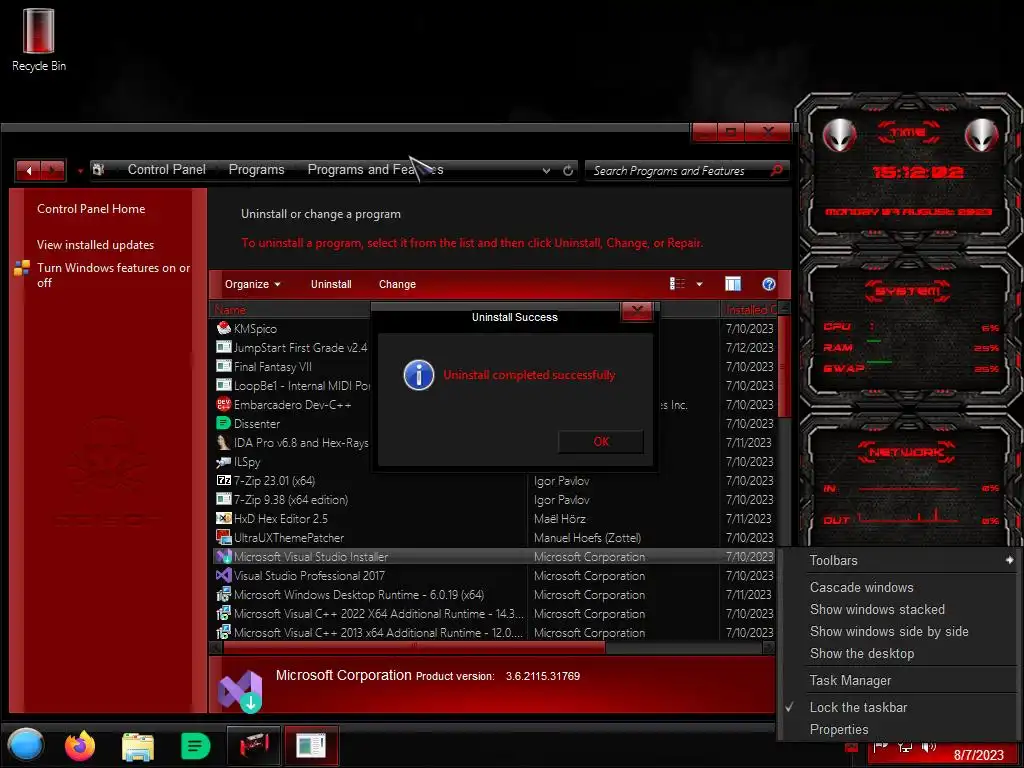
Task: Click Control Panel breadcrumb
Action: coord(167,170)
